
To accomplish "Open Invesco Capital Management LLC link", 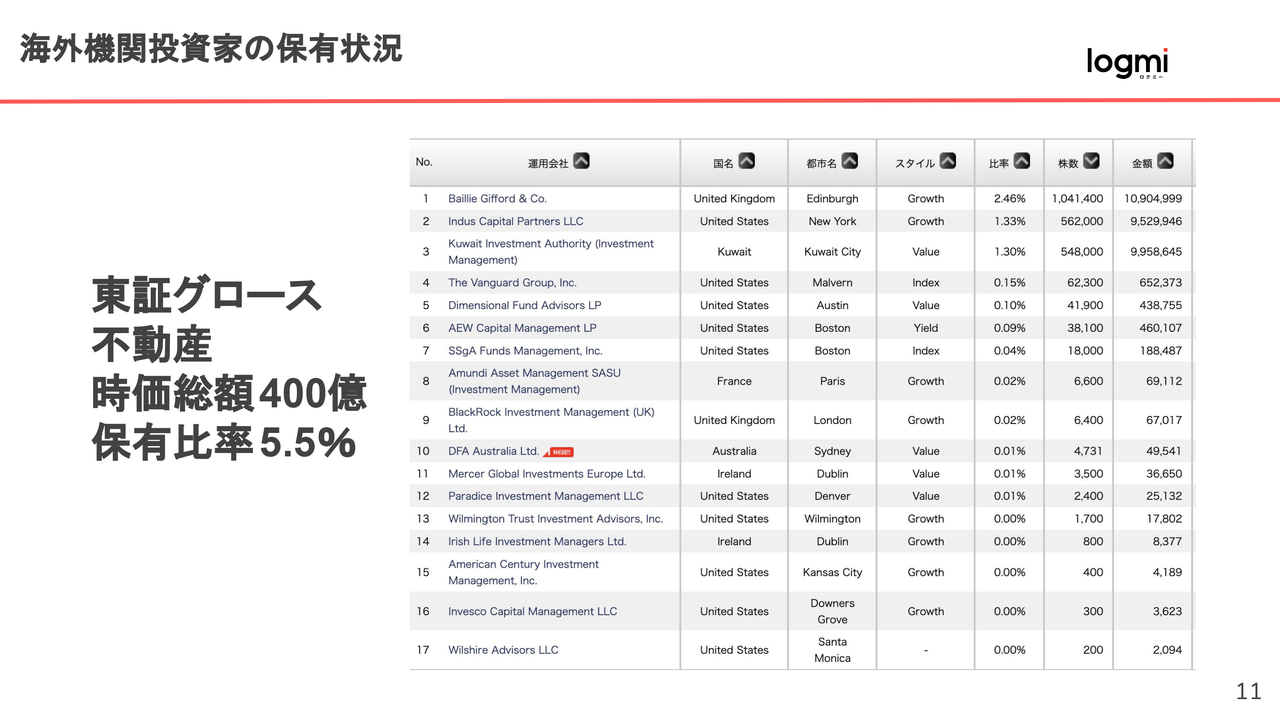I will pos(532,612).
